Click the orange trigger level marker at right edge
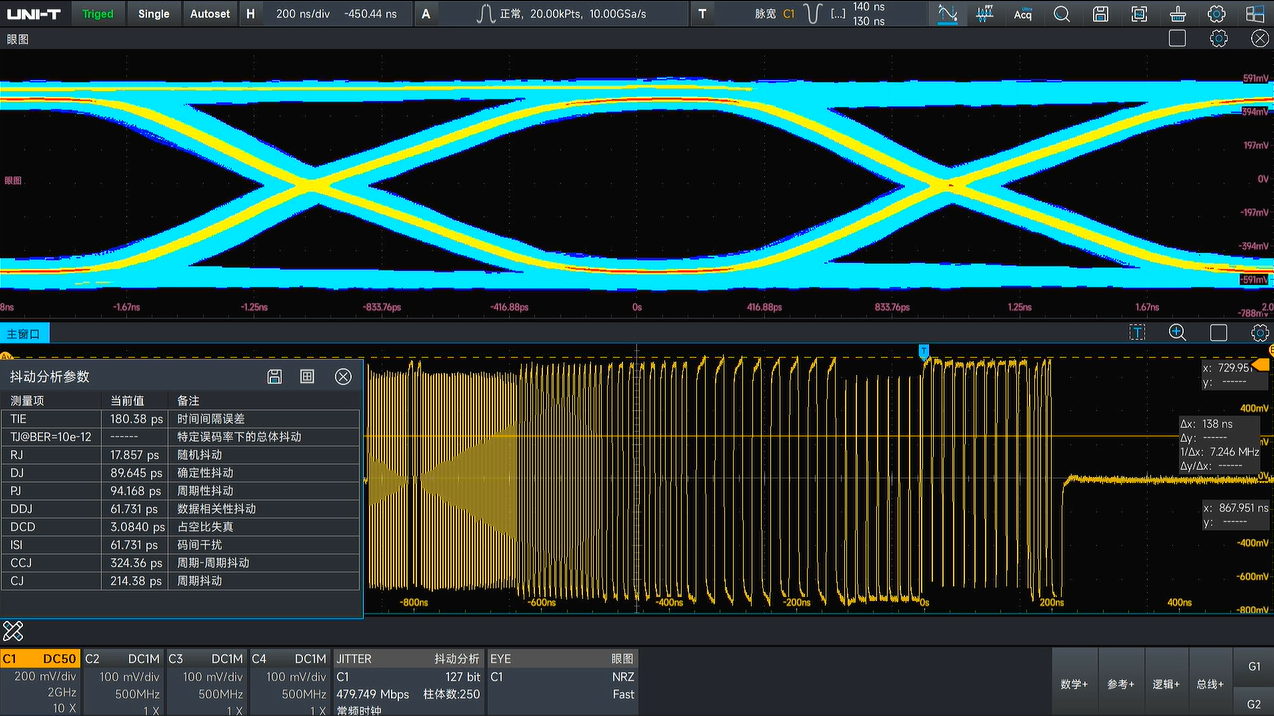The width and height of the screenshot is (1274, 716). click(x=1262, y=366)
